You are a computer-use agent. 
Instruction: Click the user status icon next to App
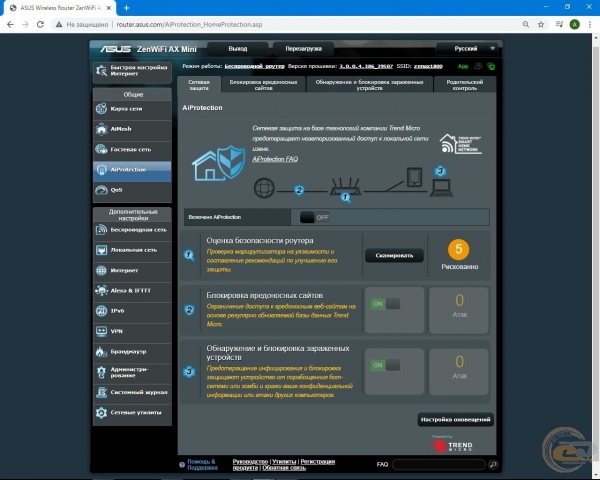[x=478, y=66]
